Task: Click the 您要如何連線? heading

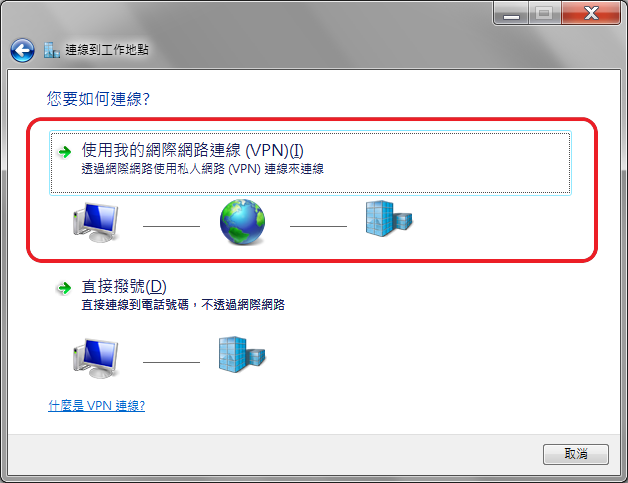Action: (x=98, y=99)
